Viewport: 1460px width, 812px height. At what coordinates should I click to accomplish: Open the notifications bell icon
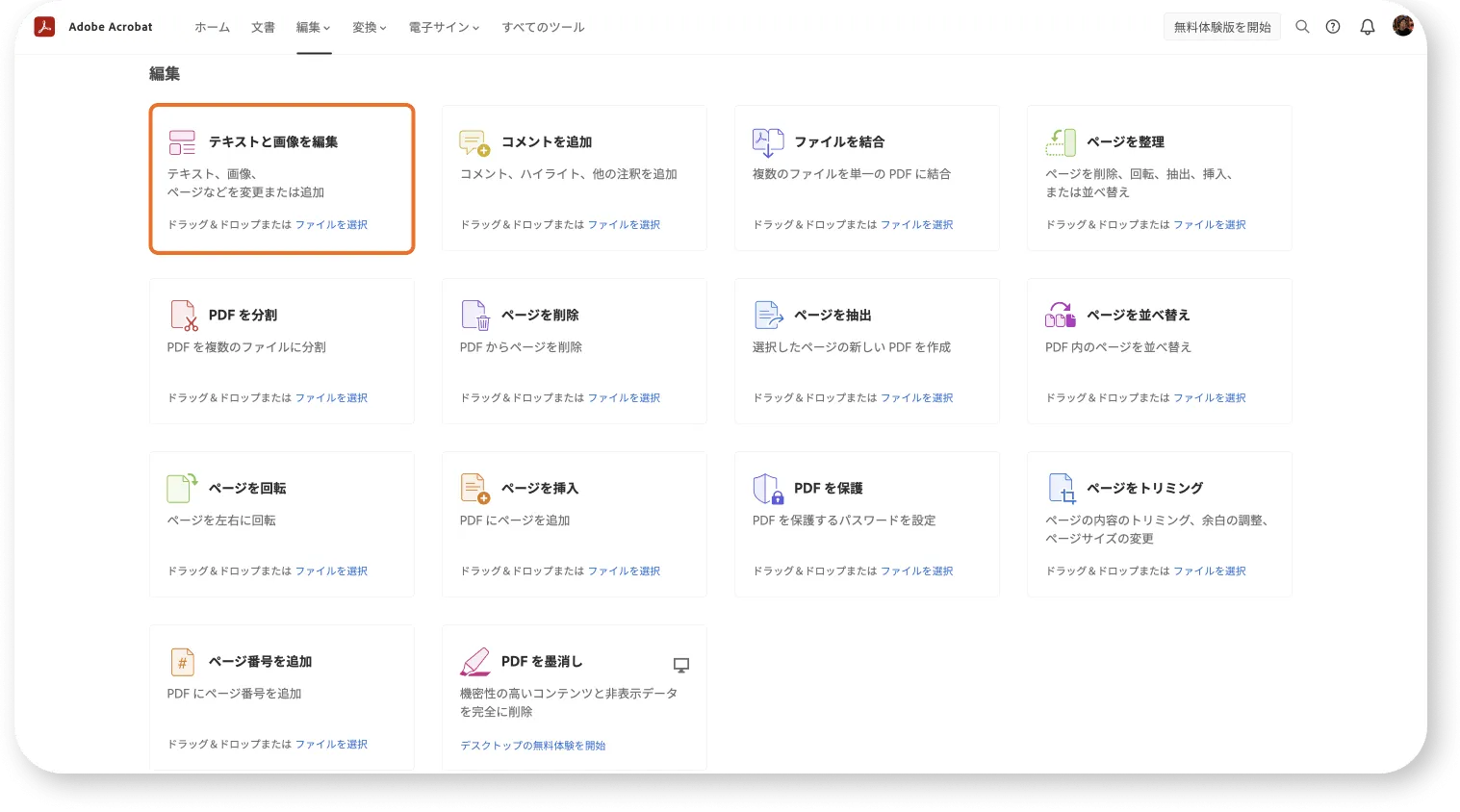[x=1367, y=27]
